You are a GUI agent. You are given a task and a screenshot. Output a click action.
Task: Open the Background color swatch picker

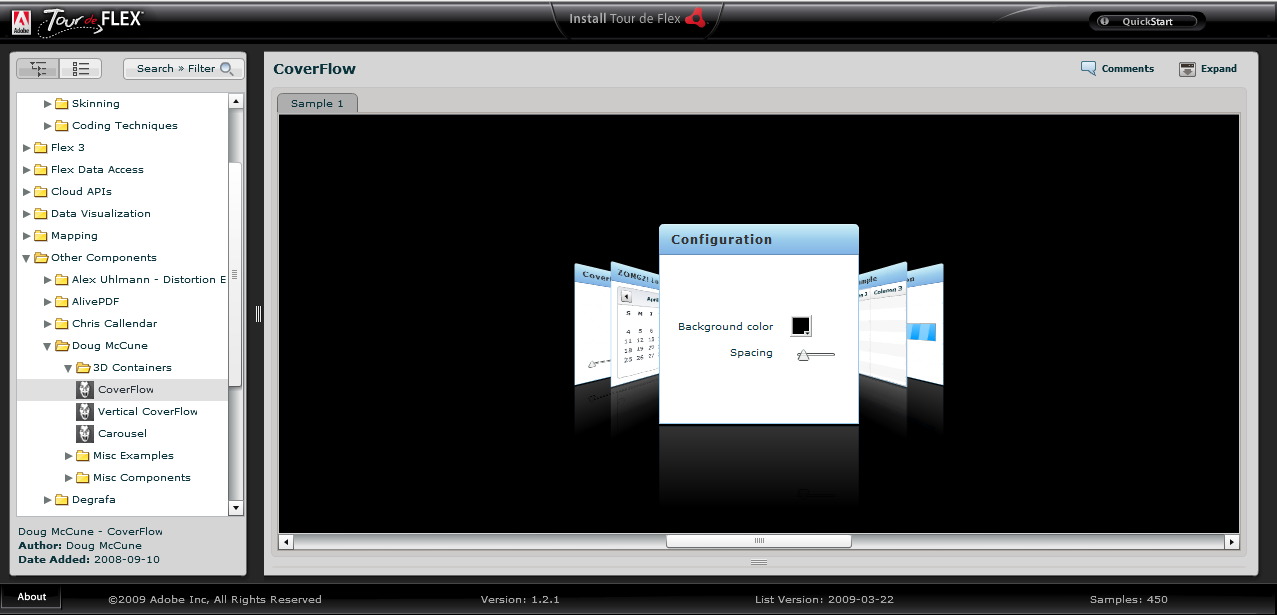tap(801, 326)
